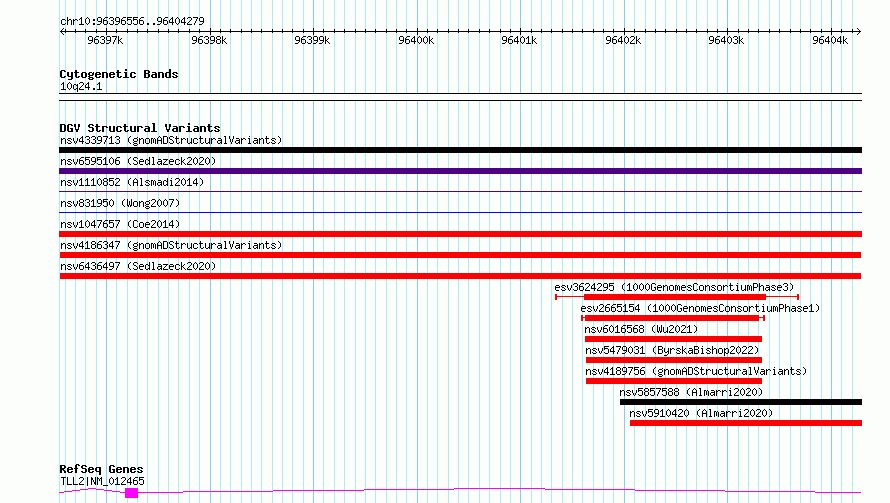Screen dimensions: 890x503
Task: Click the esv2665154 red variant bar
Action: [x=672, y=318]
